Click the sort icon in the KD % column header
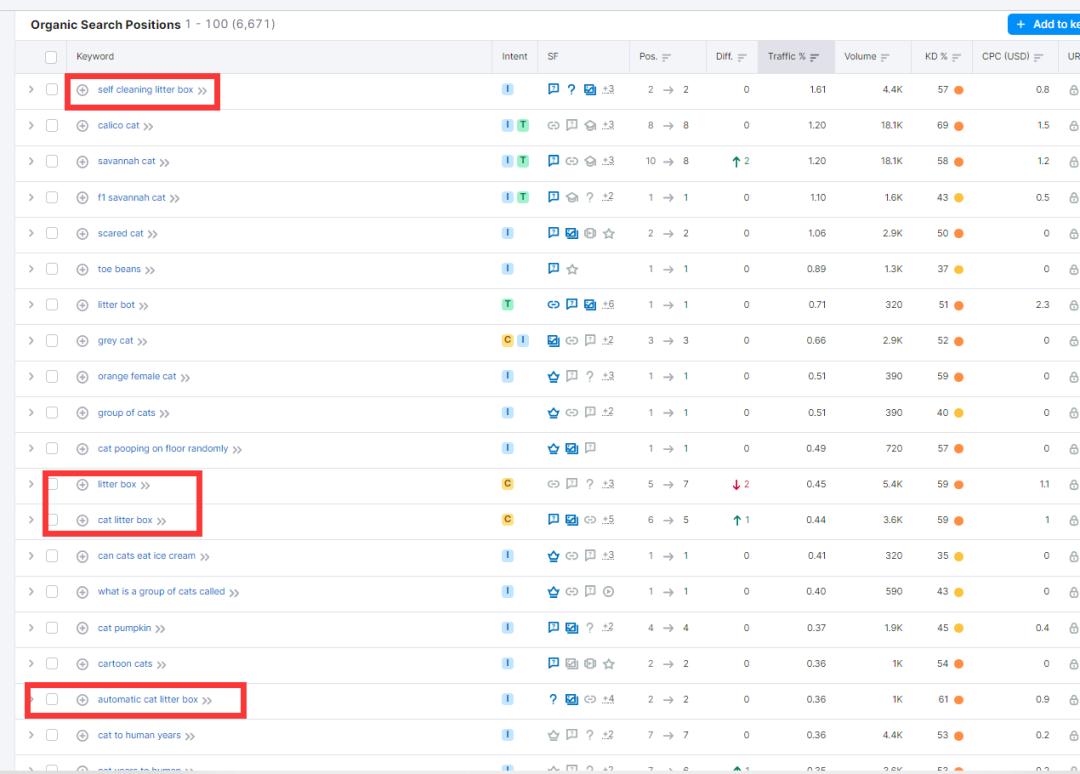This screenshot has height=774, width=1080. click(956, 57)
